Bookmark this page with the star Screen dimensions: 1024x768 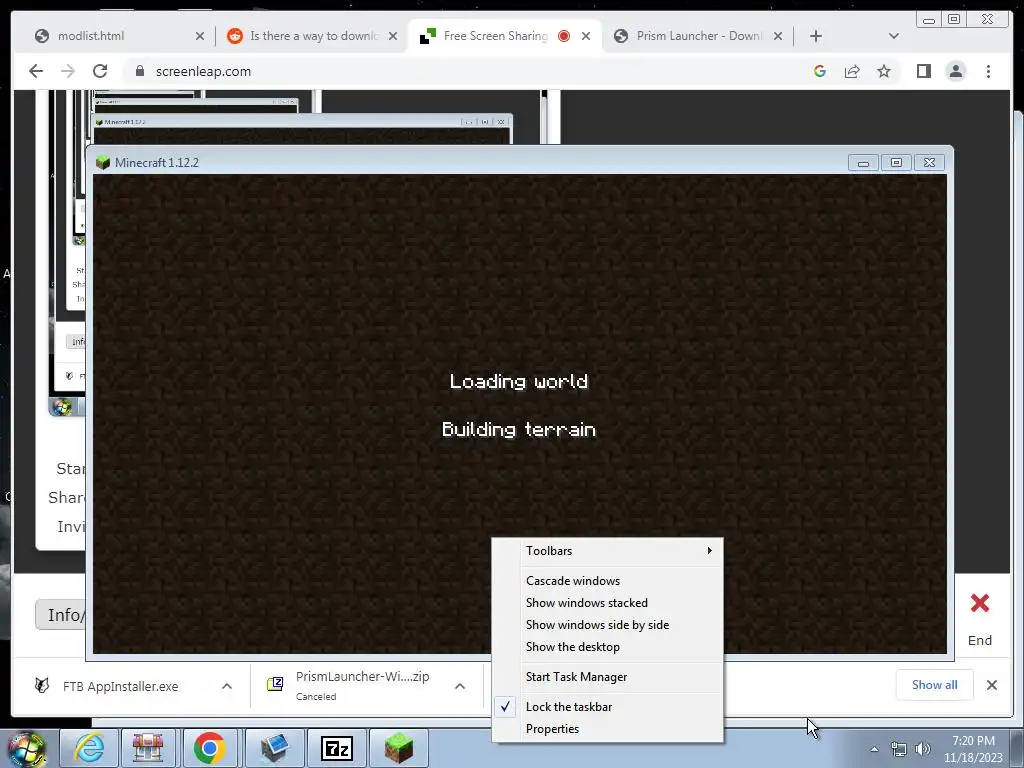tap(884, 71)
